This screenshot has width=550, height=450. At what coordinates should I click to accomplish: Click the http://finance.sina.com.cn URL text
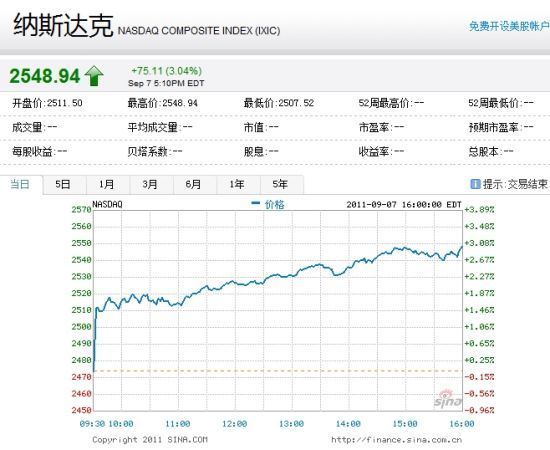(396, 439)
